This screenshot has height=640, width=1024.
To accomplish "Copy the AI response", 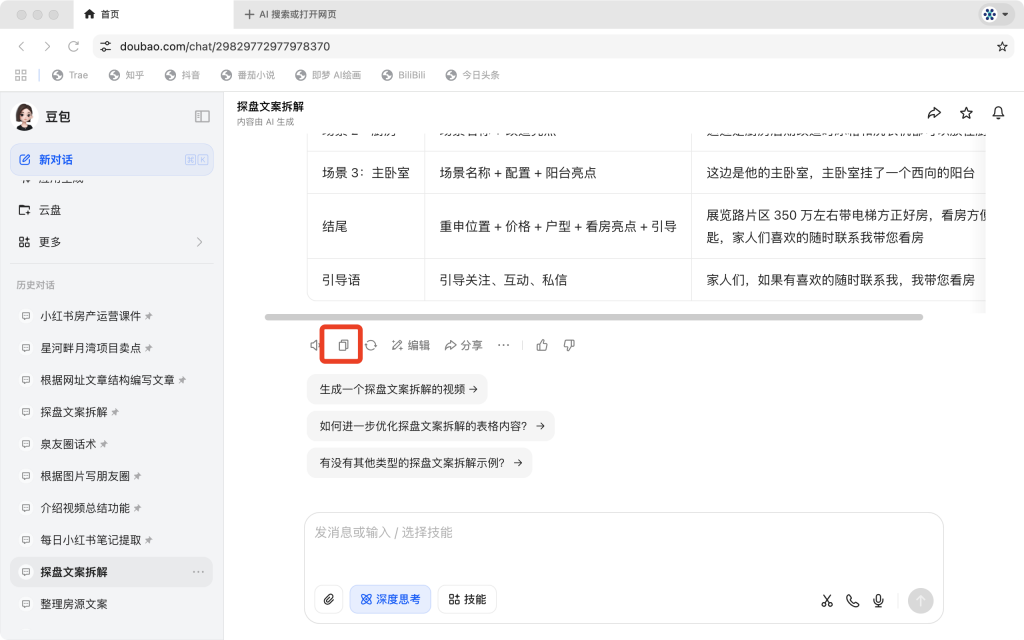I will [x=342, y=344].
